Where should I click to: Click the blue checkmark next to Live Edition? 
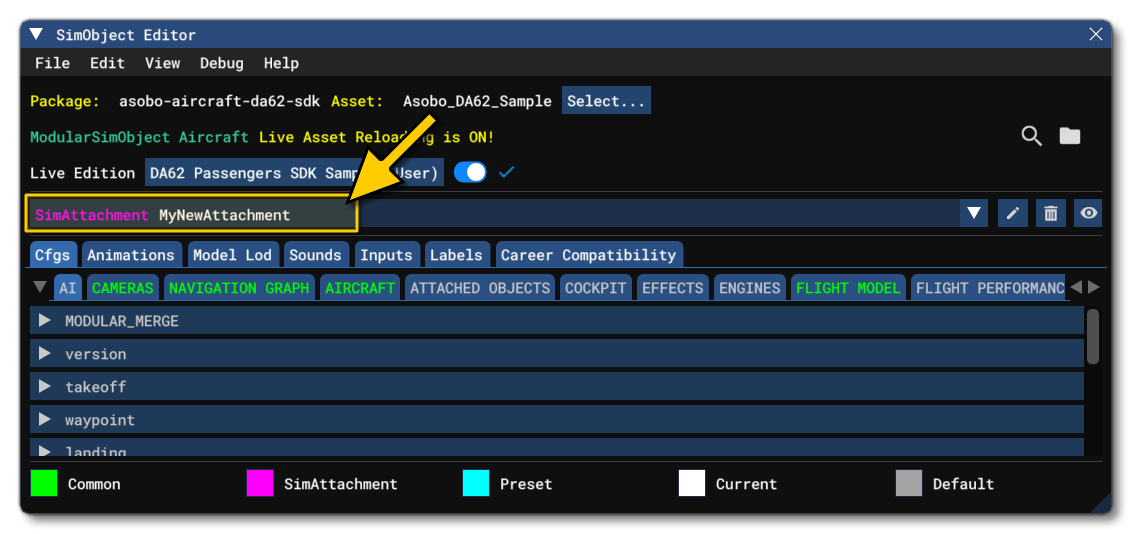coord(506,173)
